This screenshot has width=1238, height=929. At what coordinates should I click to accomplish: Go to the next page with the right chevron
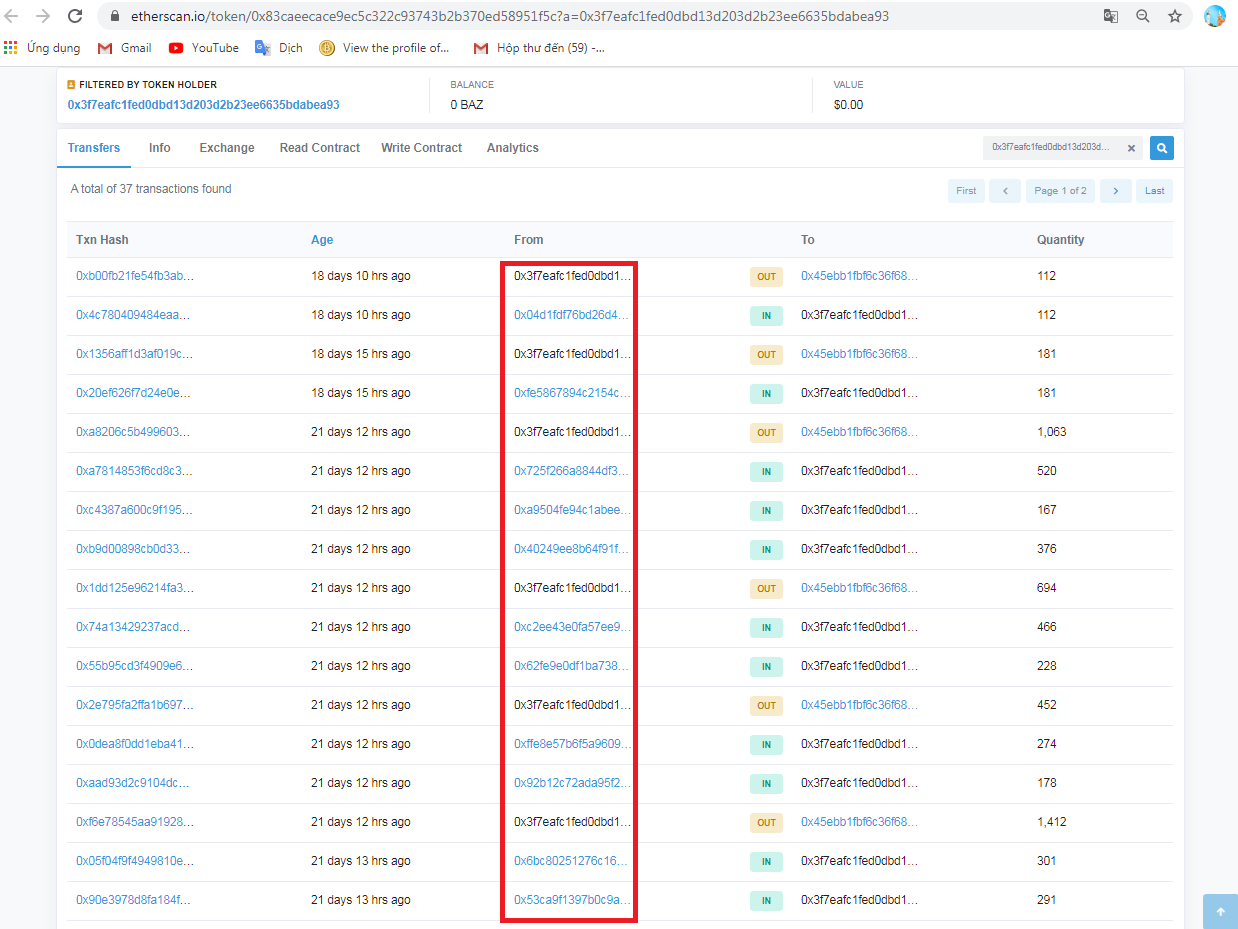click(x=1115, y=191)
